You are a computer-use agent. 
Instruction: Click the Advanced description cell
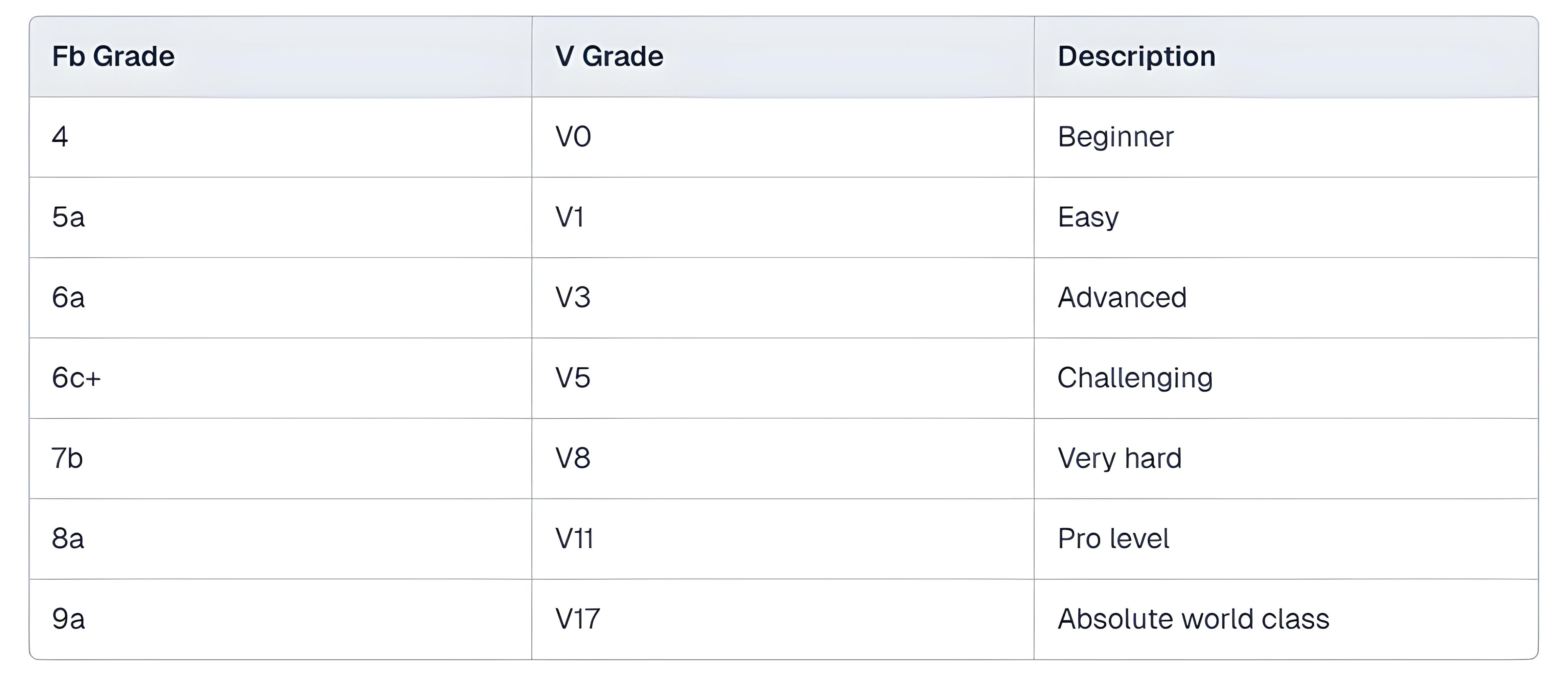click(1122, 298)
